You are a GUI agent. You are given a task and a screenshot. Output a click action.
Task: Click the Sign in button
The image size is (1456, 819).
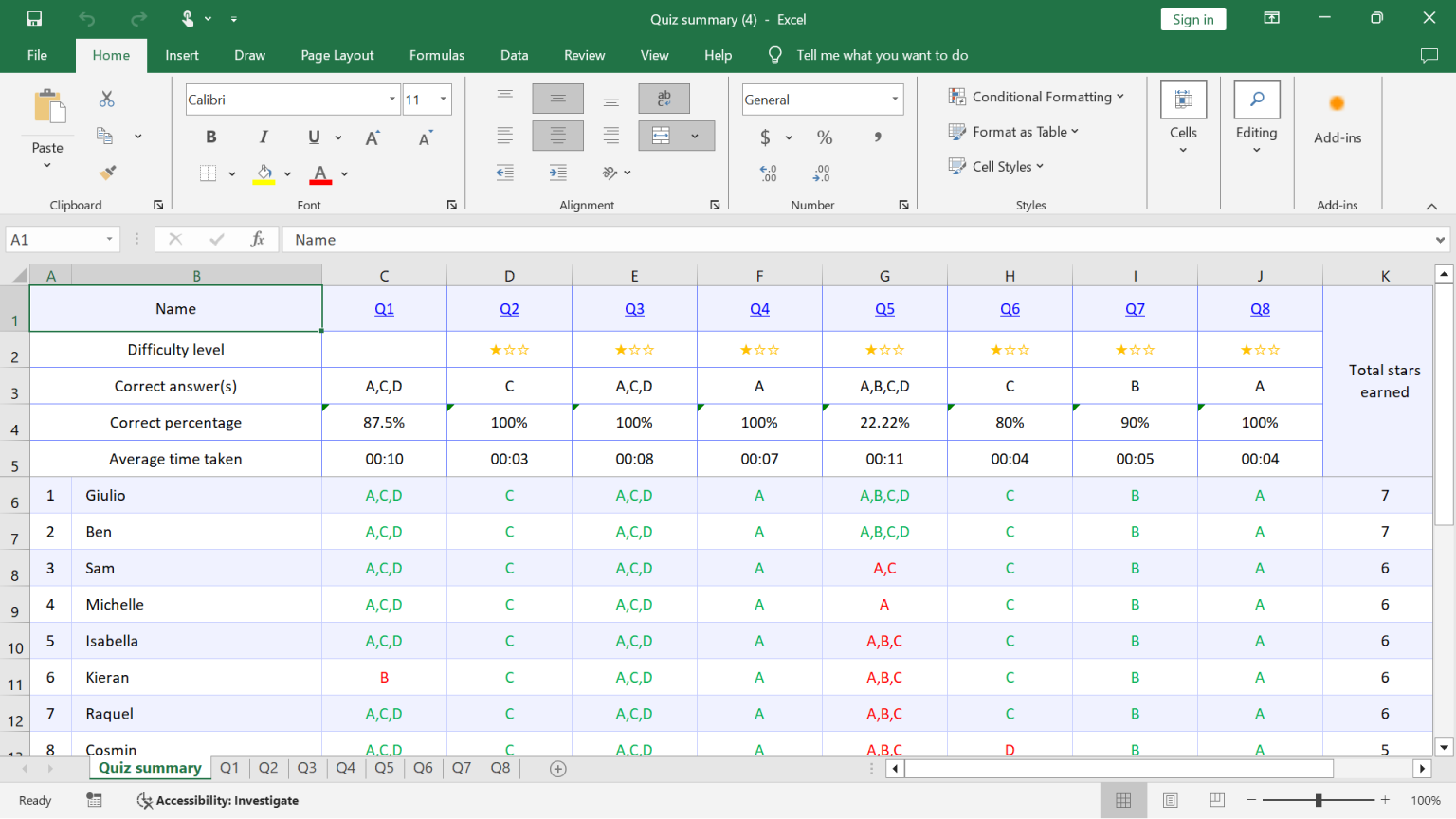pos(1192,18)
